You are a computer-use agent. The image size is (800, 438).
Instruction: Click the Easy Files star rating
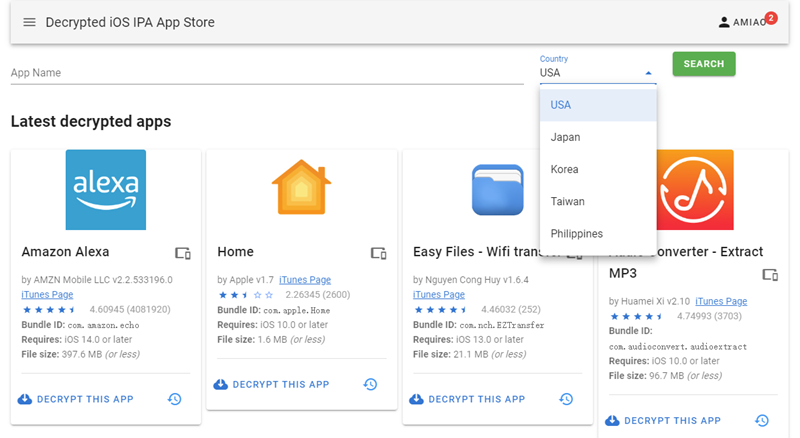[x=442, y=309]
